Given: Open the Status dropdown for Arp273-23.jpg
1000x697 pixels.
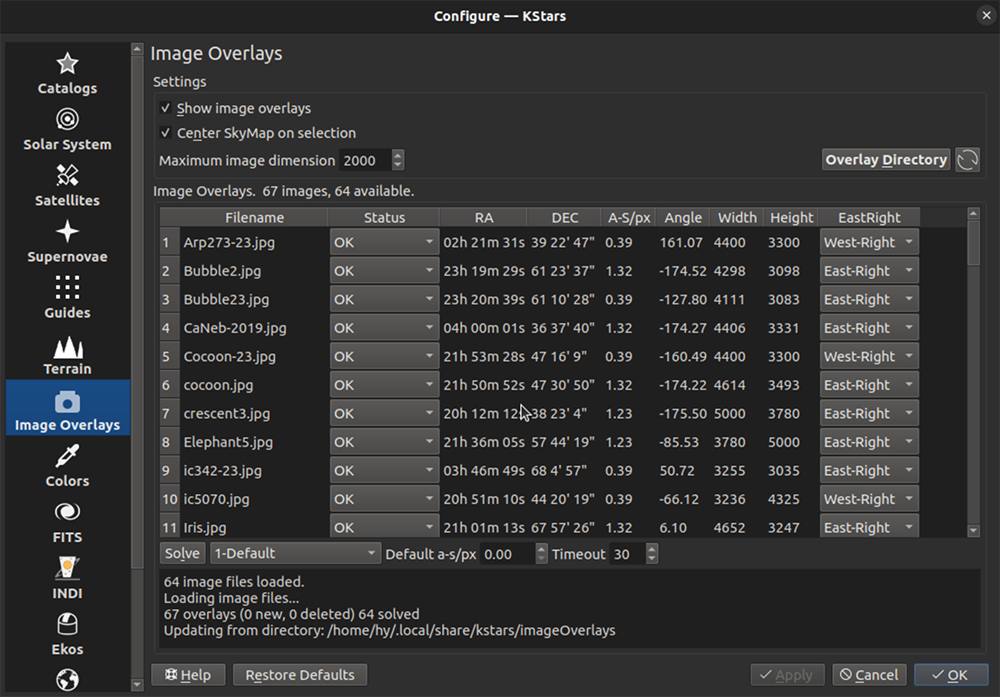Looking at the screenshot, I should pyautogui.click(x=384, y=241).
